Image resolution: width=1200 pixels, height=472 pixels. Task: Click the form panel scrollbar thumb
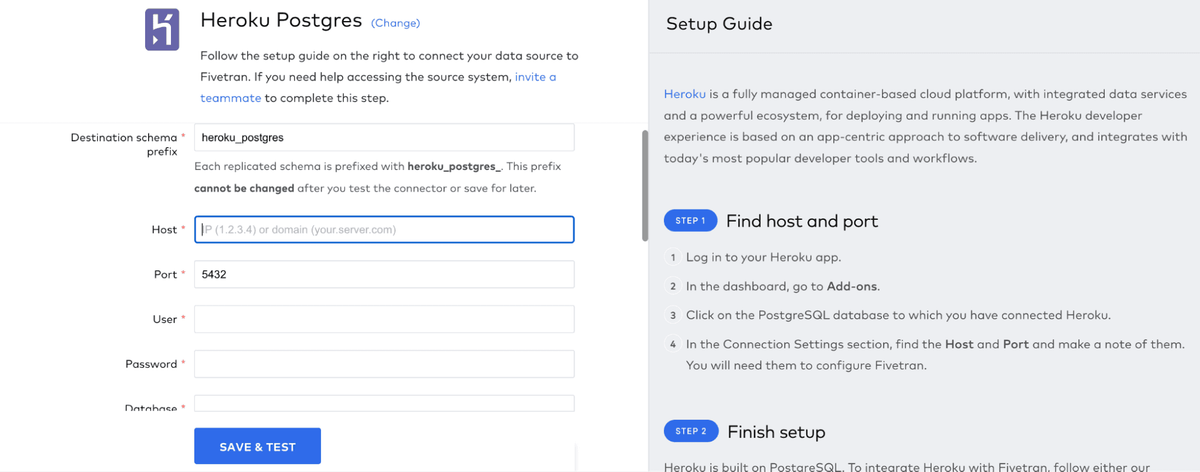click(x=645, y=185)
